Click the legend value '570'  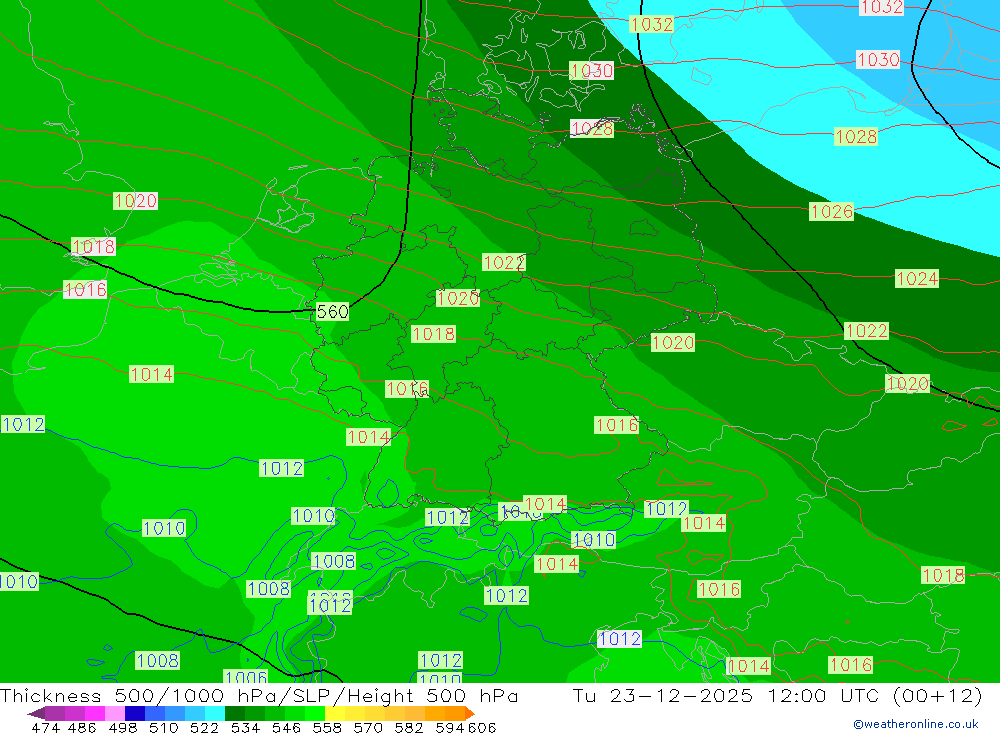click(x=367, y=727)
